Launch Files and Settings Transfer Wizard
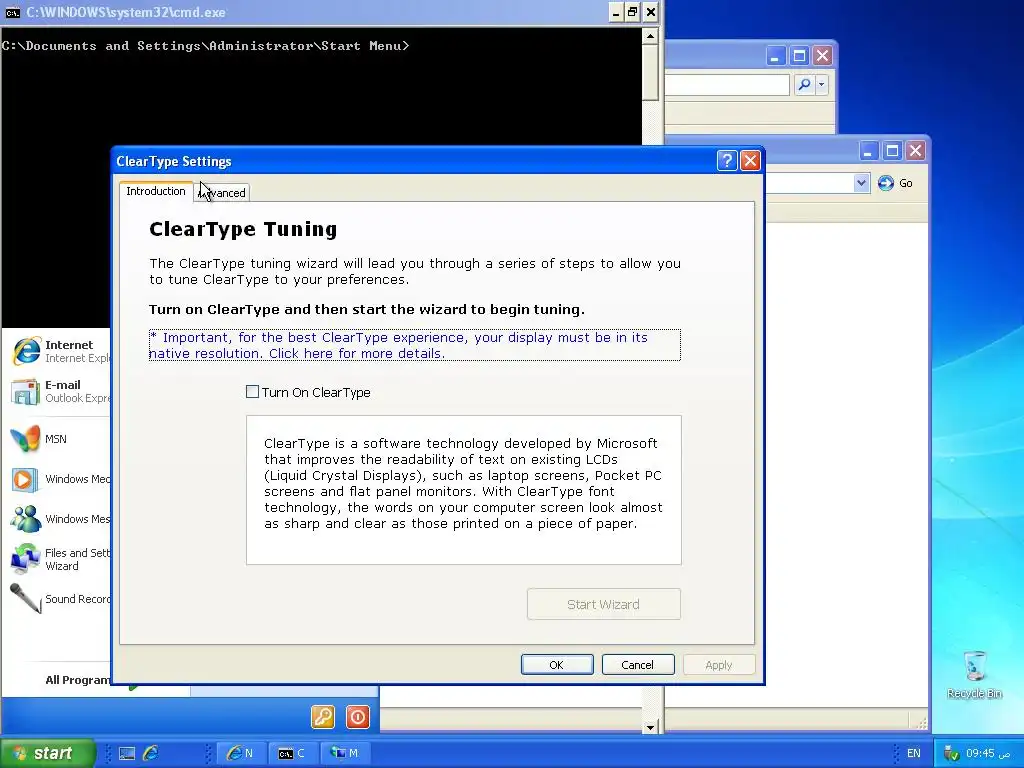Screen dimensions: 1024x768 point(61,559)
